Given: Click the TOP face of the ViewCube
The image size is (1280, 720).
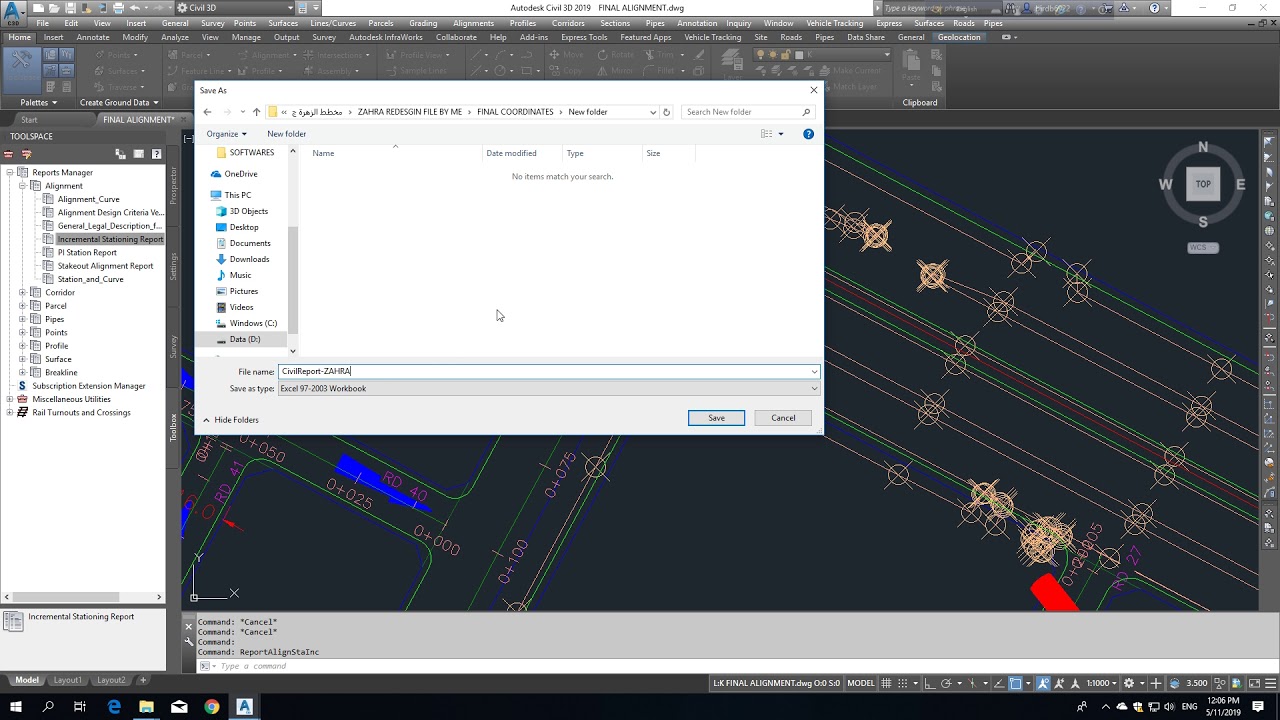Looking at the screenshot, I should [x=1203, y=184].
